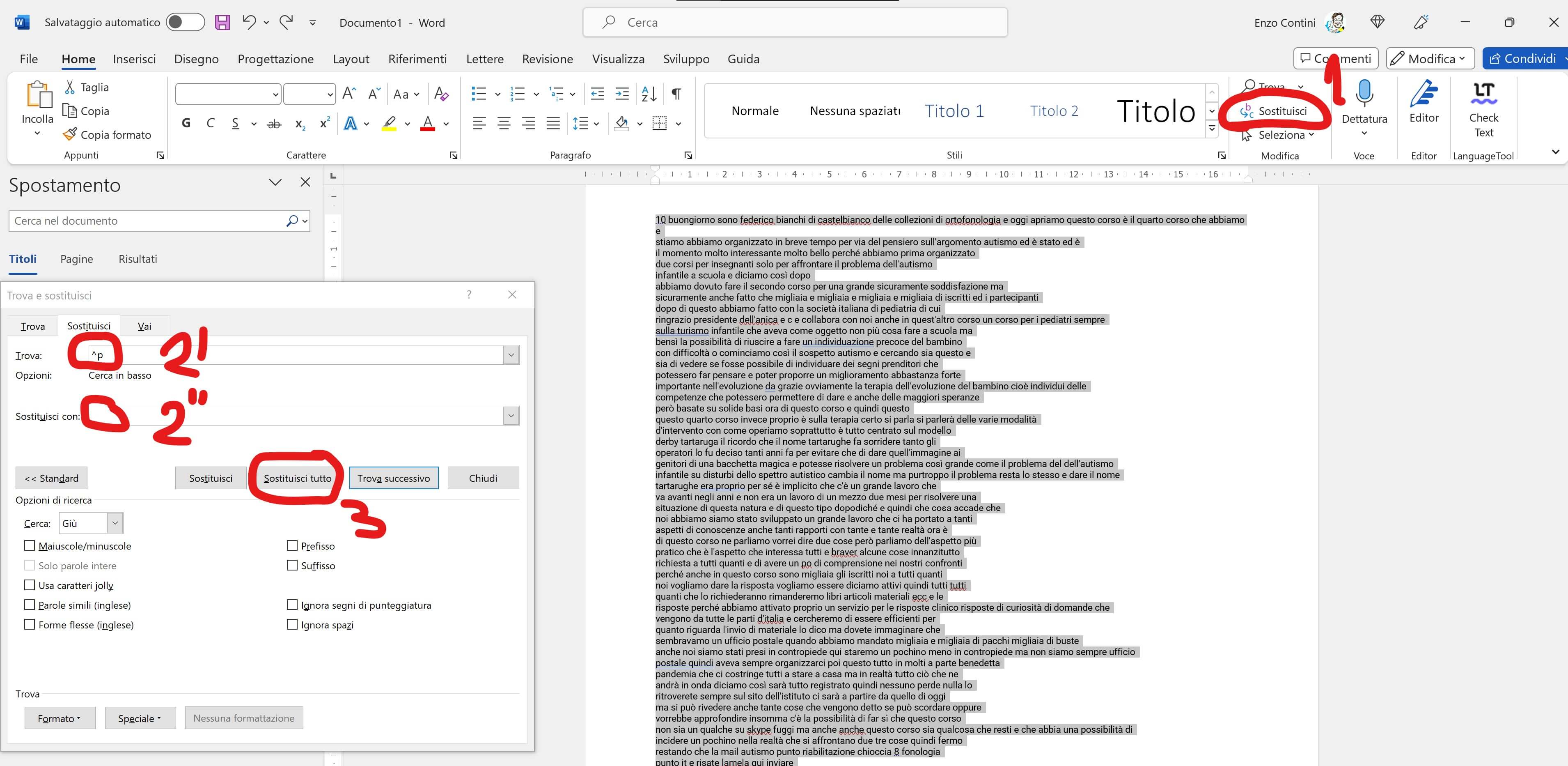Tick the Ignora spazi checkbox
Viewport: 1568px width, 766px height.
click(292, 625)
